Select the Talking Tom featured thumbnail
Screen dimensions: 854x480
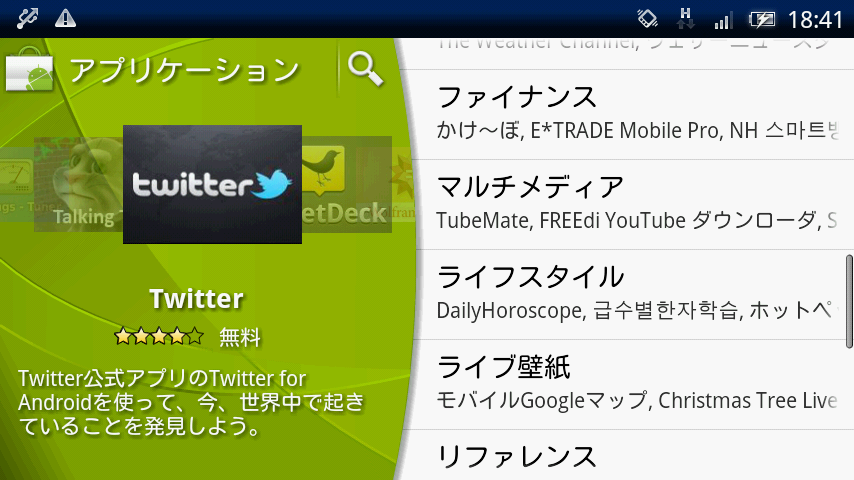(78, 184)
